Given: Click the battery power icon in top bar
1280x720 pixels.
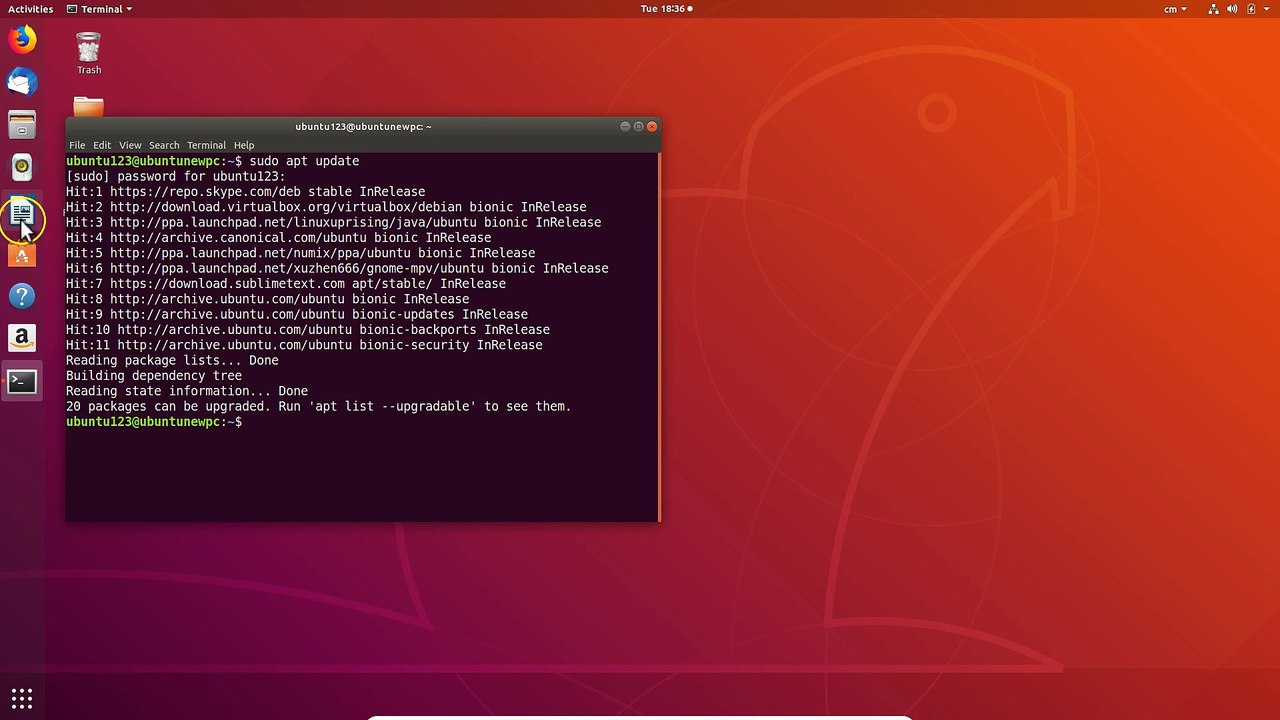Looking at the screenshot, I should pos(1251,9).
